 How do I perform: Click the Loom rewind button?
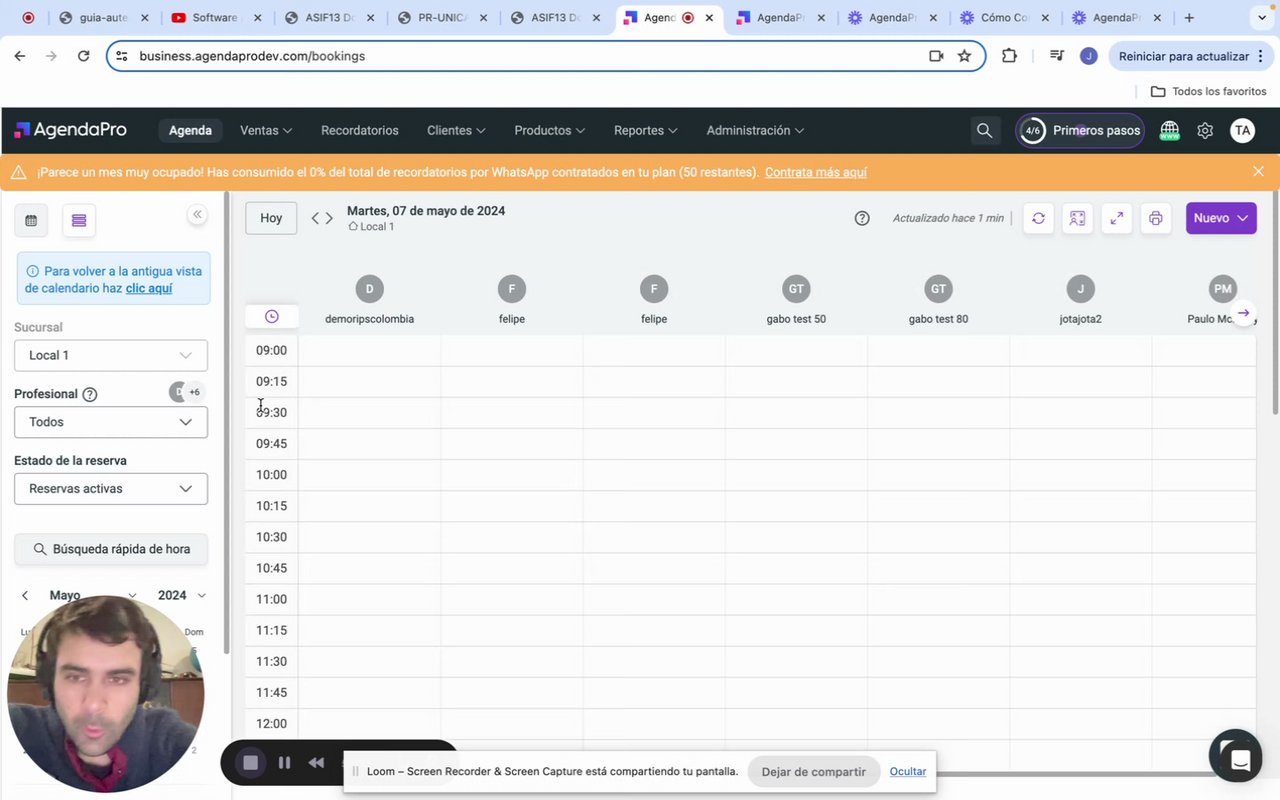pyautogui.click(x=316, y=763)
